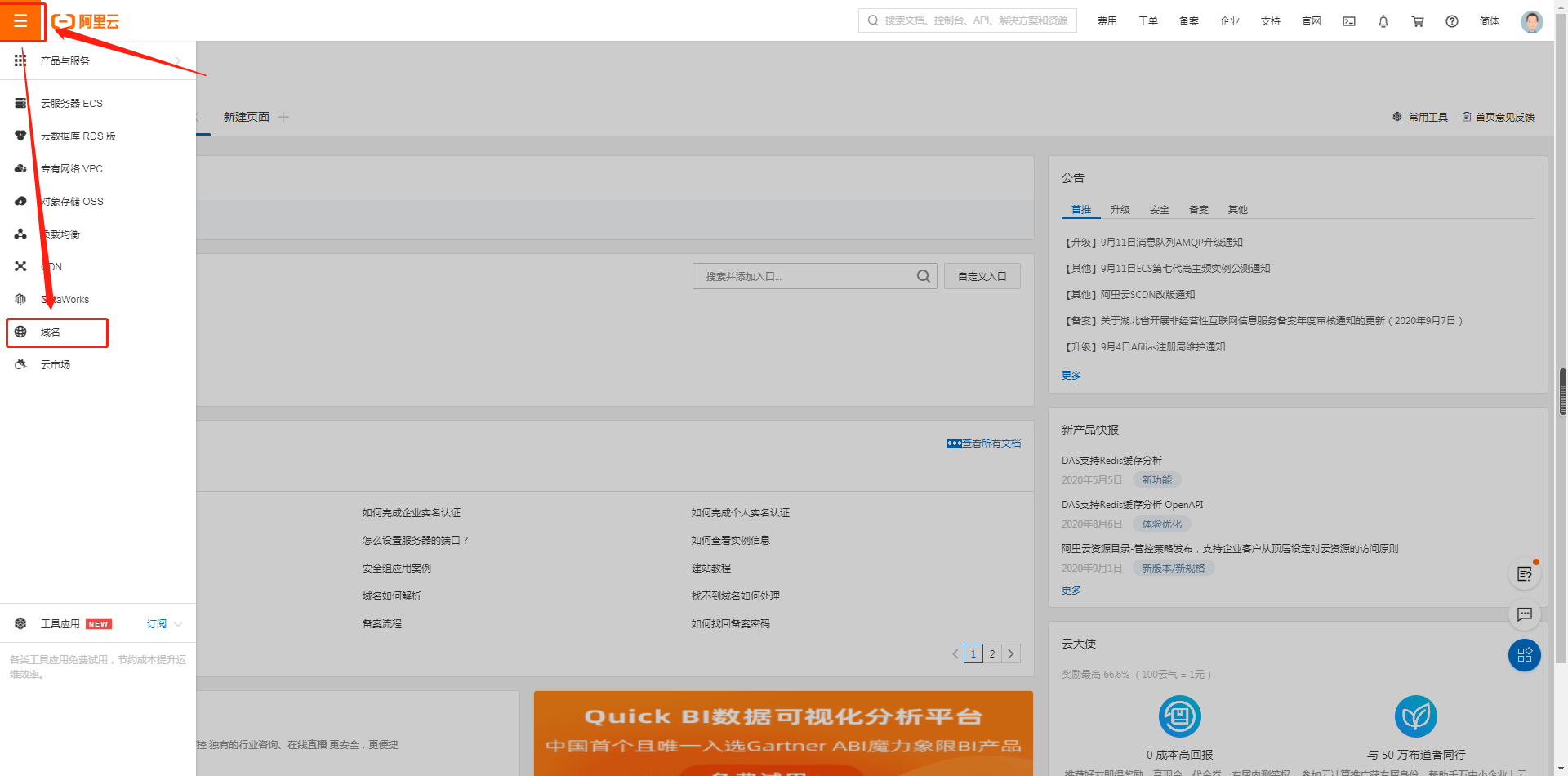Open the 建站教程 document
The image size is (1568, 776).
pyautogui.click(x=711, y=569)
